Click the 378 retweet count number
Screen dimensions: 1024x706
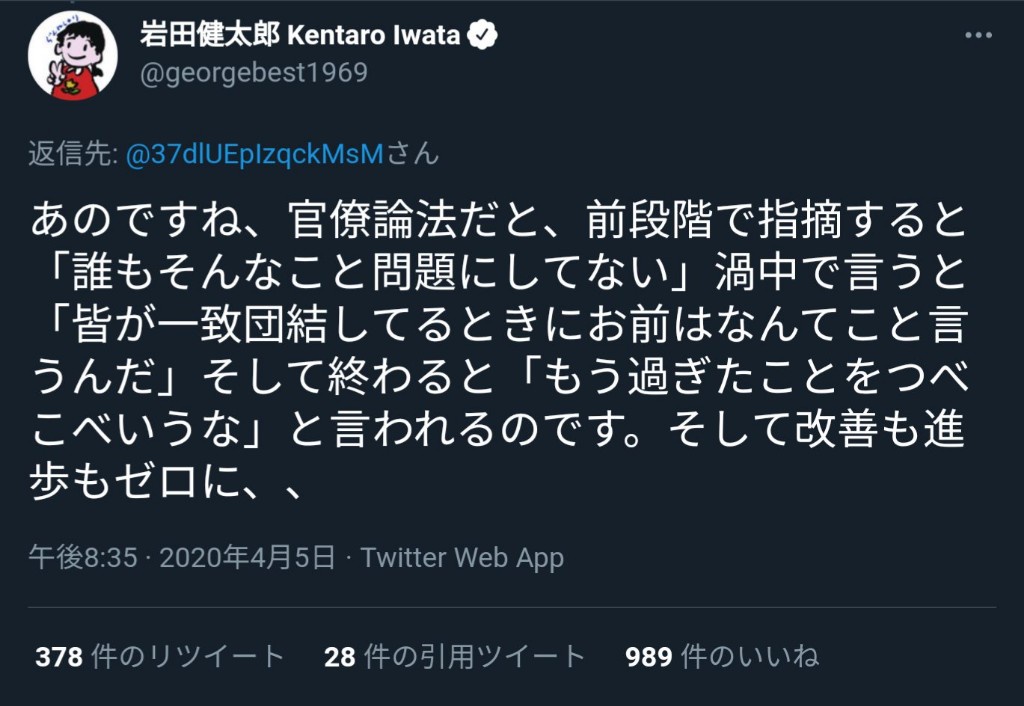(58, 656)
